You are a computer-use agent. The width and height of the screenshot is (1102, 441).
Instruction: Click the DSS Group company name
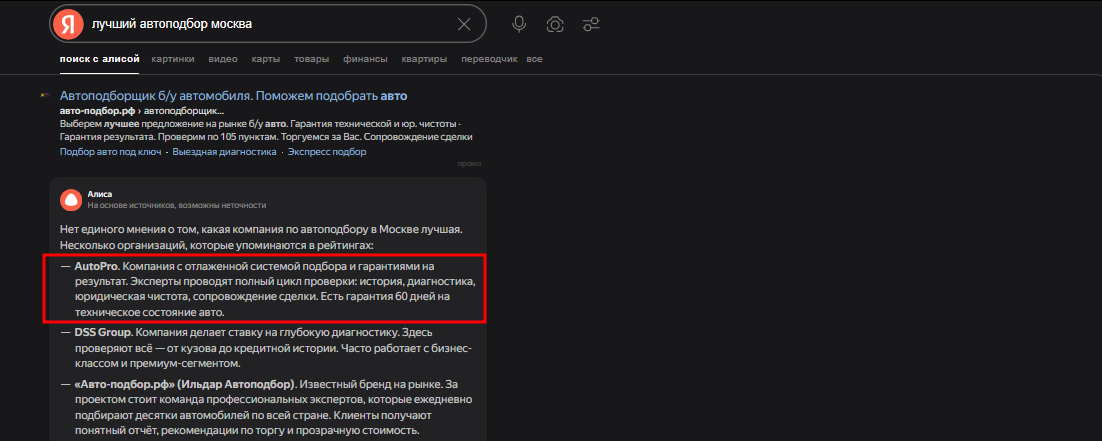pos(104,333)
